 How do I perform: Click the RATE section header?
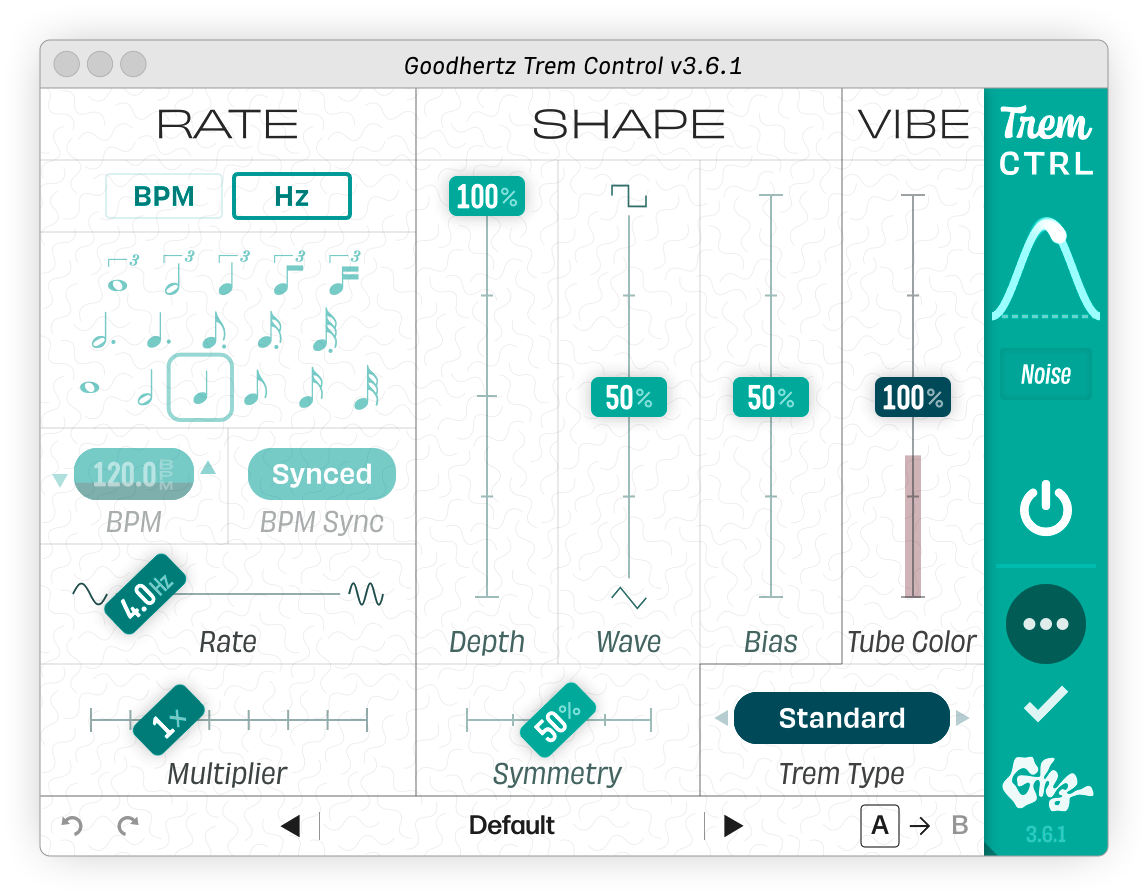228,124
